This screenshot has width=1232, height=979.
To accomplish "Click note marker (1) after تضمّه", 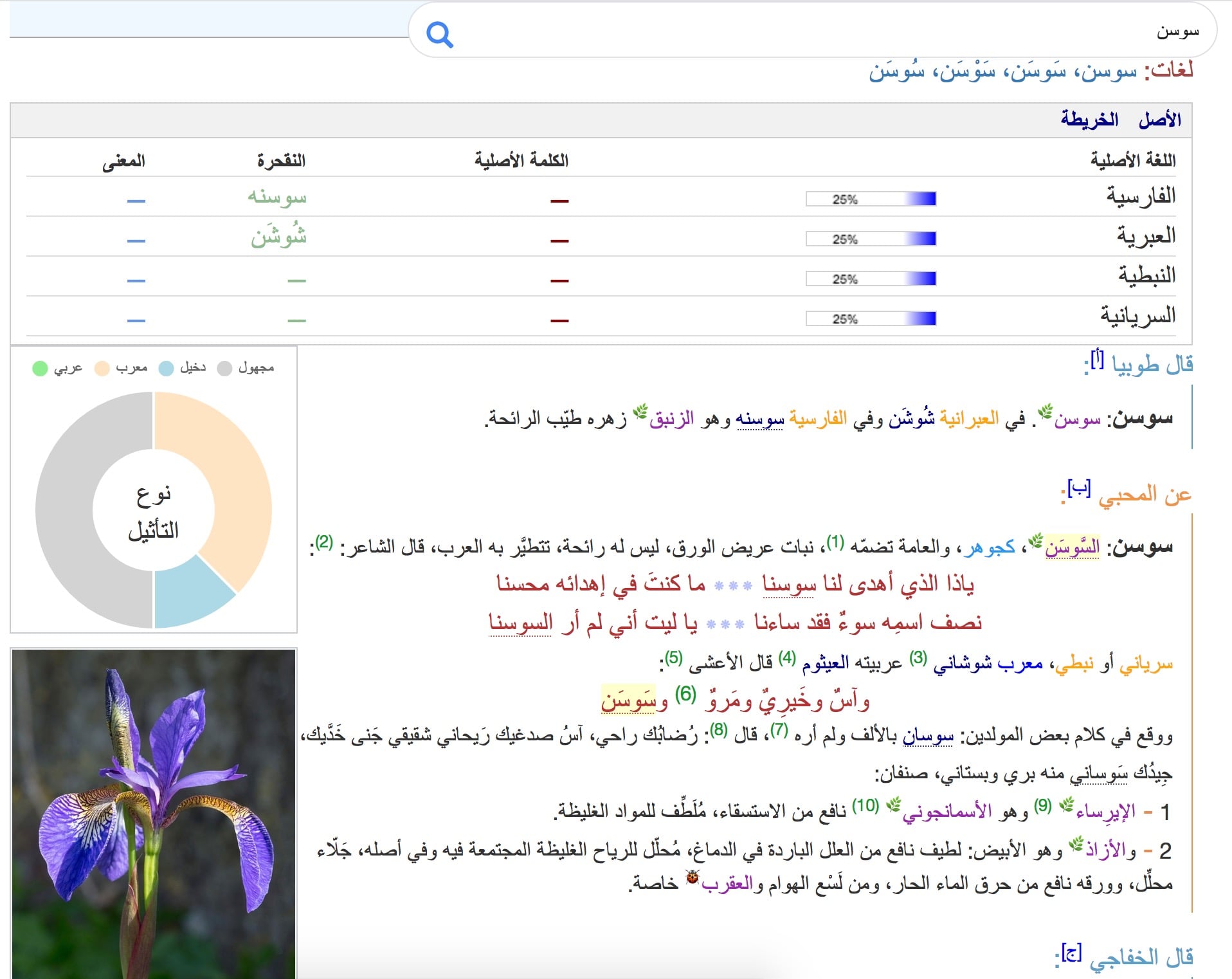I will (835, 542).
